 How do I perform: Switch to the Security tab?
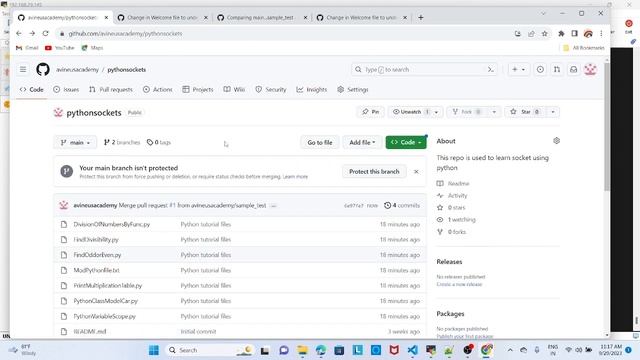(x=271, y=89)
